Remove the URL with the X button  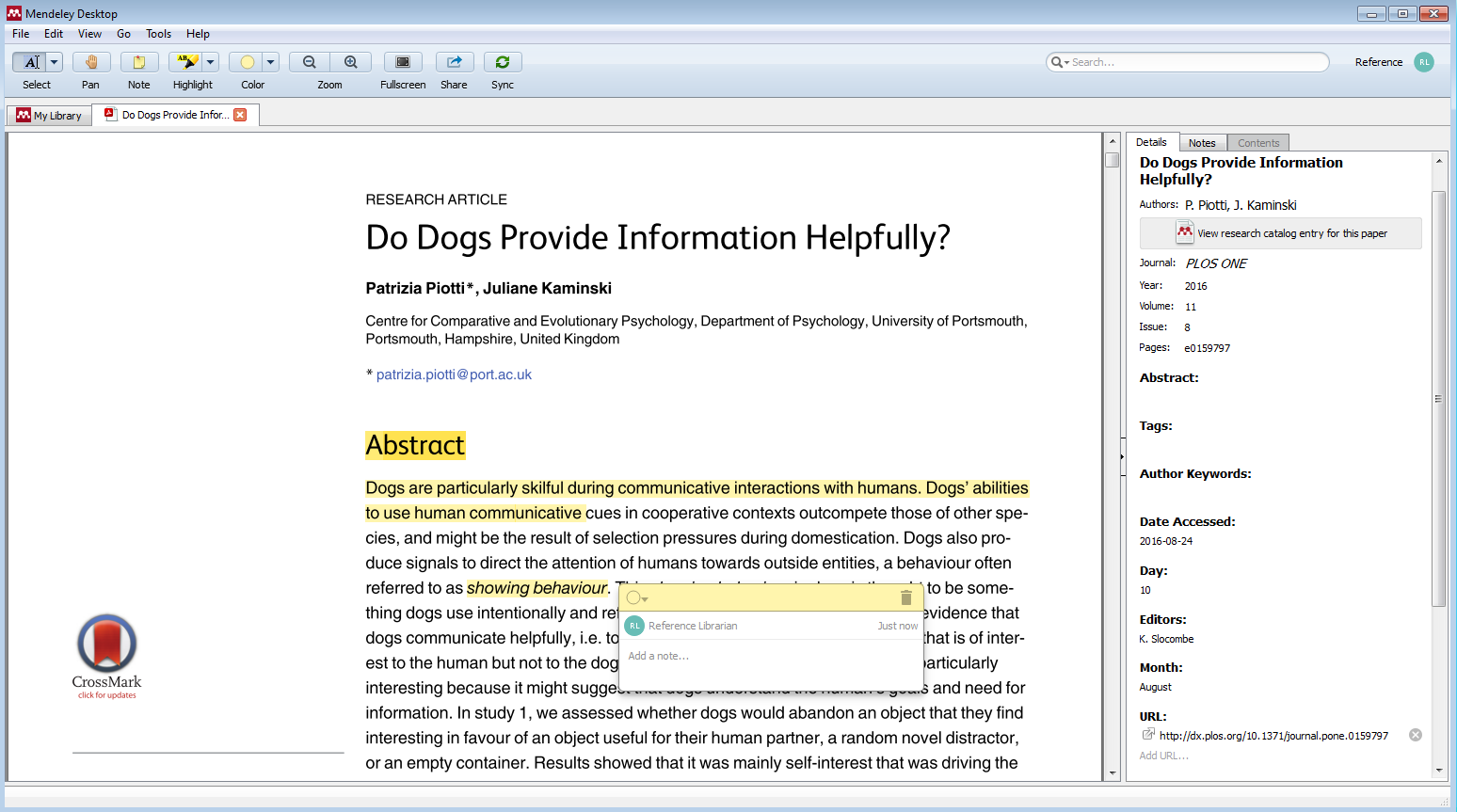pyautogui.click(x=1415, y=735)
